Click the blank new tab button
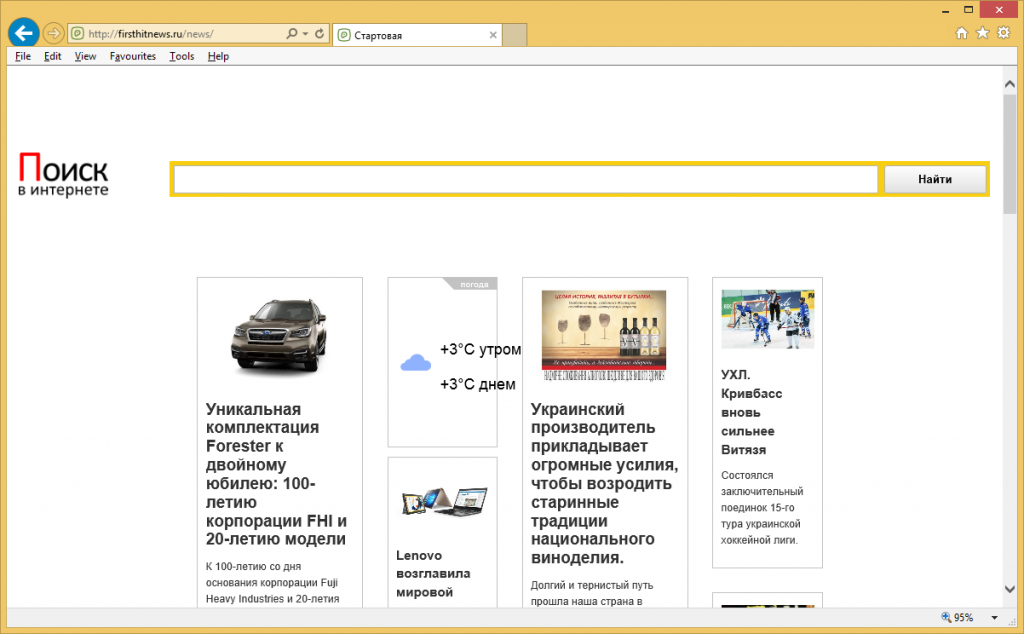This screenshot has height=634, width=1024. pyautogui.click(x=514, y=35)
